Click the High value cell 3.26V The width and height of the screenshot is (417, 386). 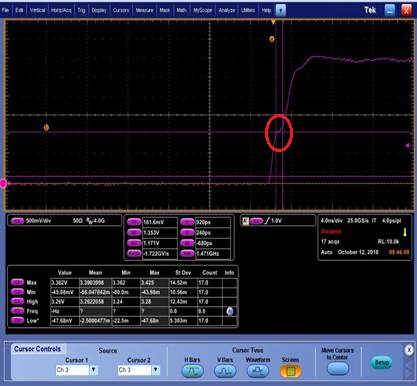pos(64,302)
